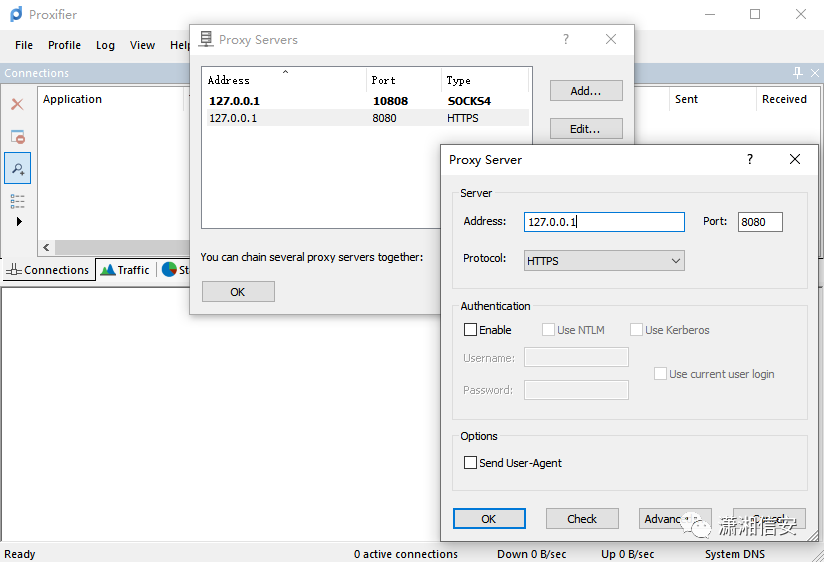Click the 0 active connections status text

click(405, 554)
